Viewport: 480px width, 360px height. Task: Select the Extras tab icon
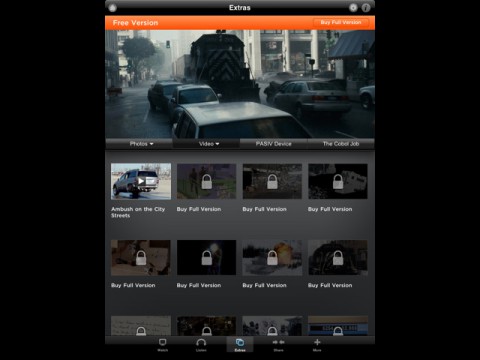click(240, 345)
